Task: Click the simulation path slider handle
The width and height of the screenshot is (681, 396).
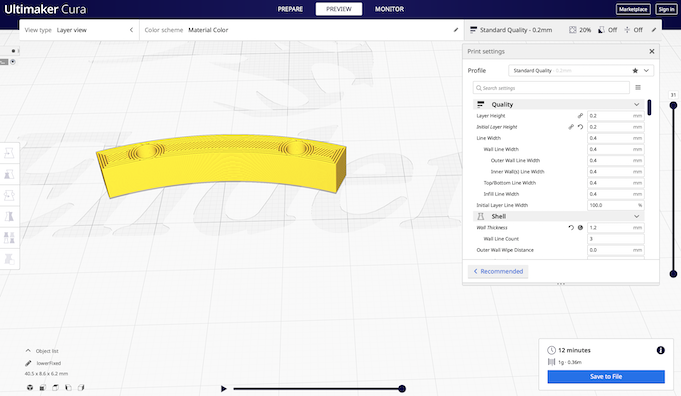Action: (x=402, y=389)
